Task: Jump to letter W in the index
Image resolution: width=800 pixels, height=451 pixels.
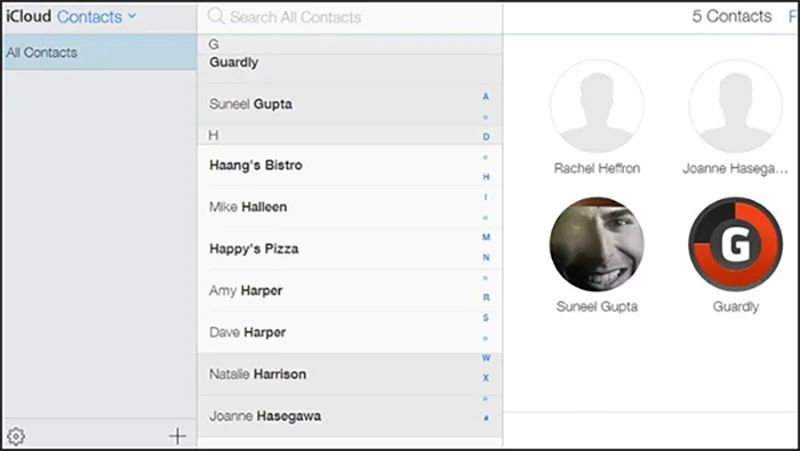Action: (x=486, y=358)
